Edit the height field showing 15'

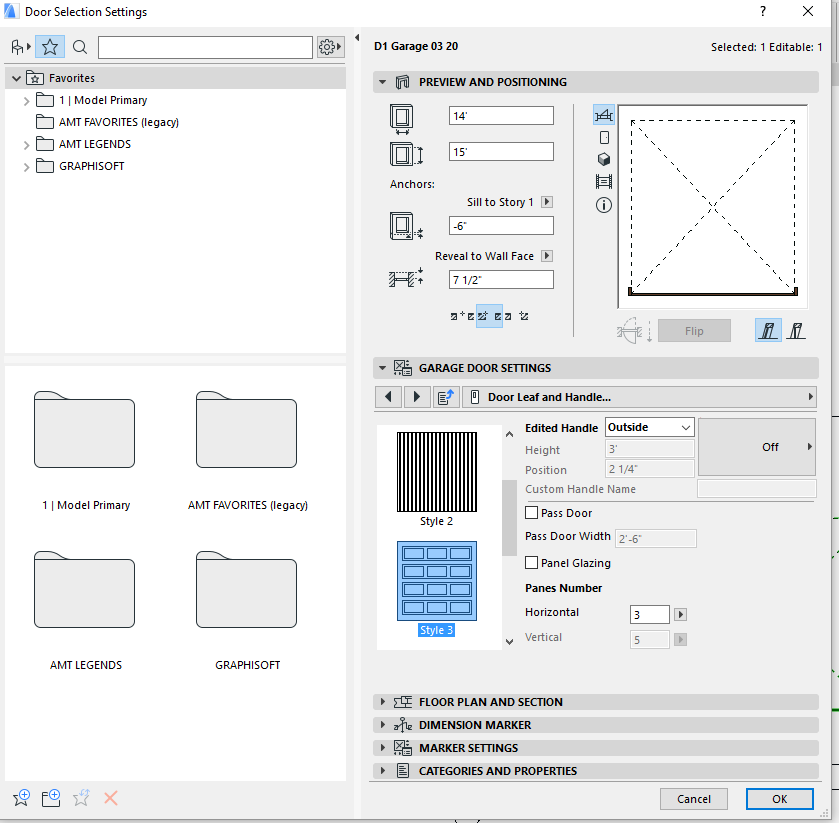pos(501,152)
